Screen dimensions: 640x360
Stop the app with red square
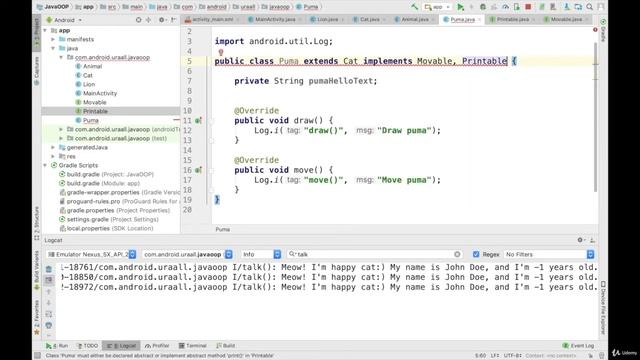point(528,7)
